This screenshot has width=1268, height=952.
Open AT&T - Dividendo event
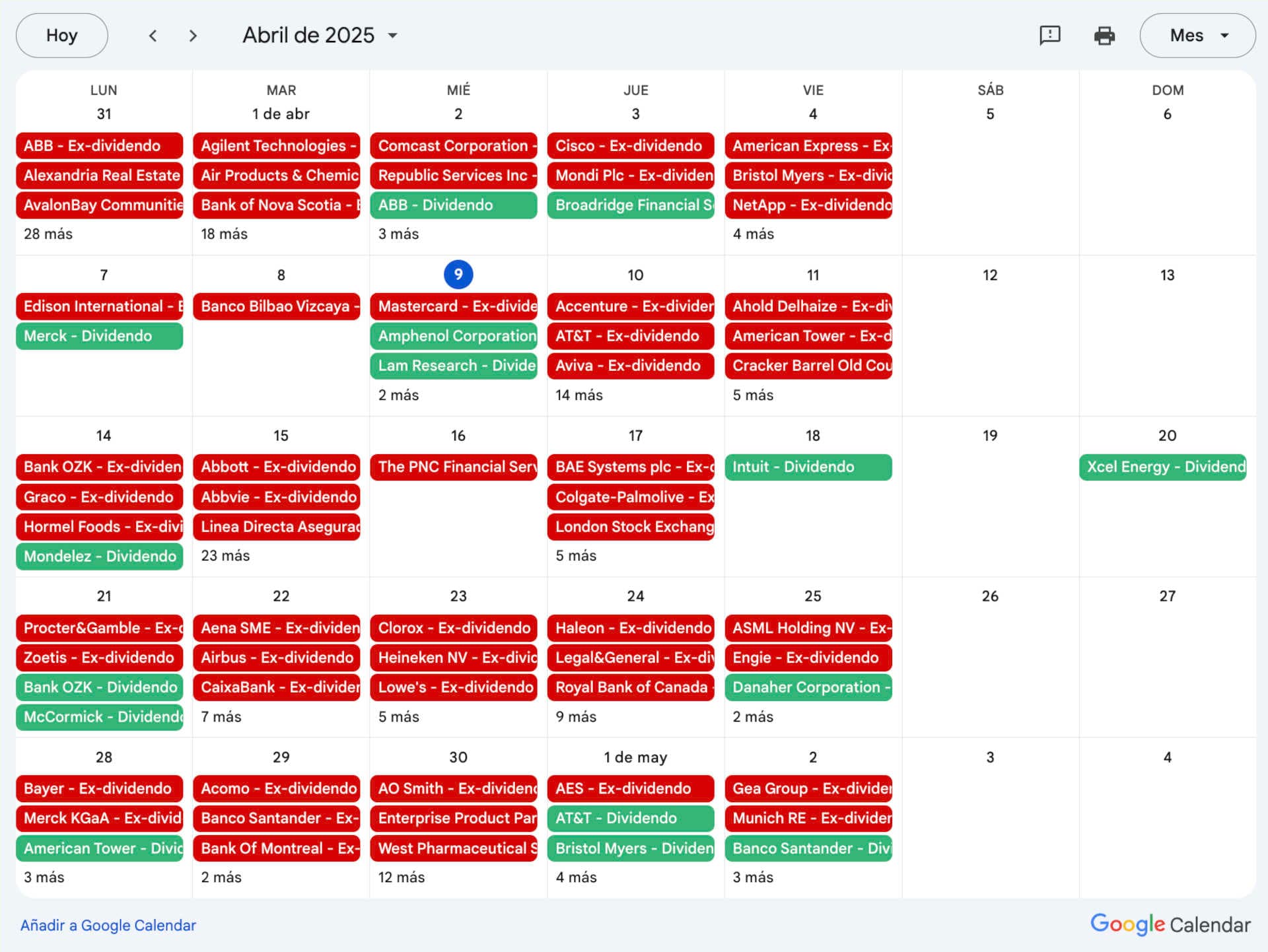(x=631, y=818)
